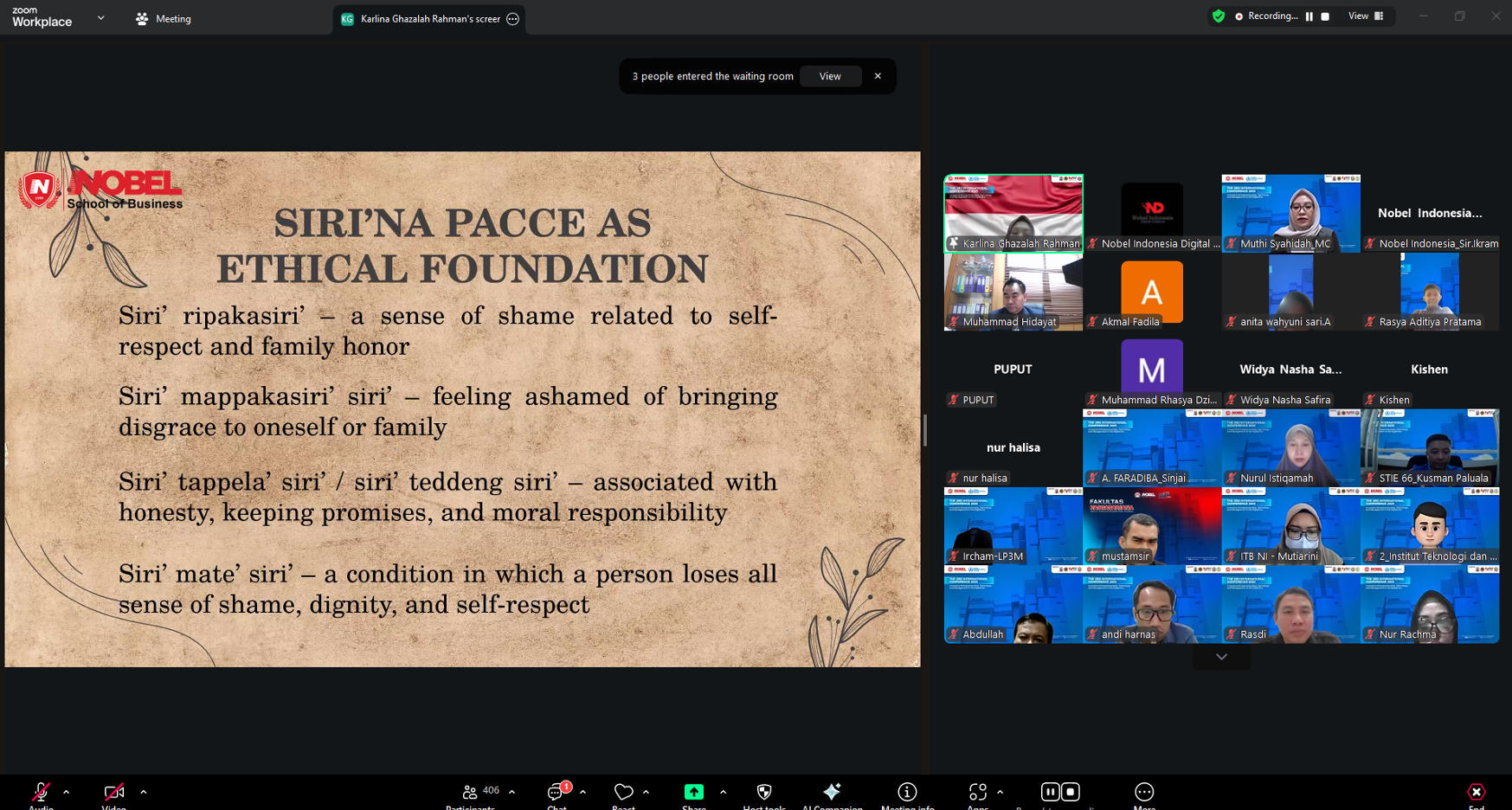Select Muthi Syahidah_MC video thumbnail
This screenshot has width=1512, height=810.
[x=1290, y=213]
